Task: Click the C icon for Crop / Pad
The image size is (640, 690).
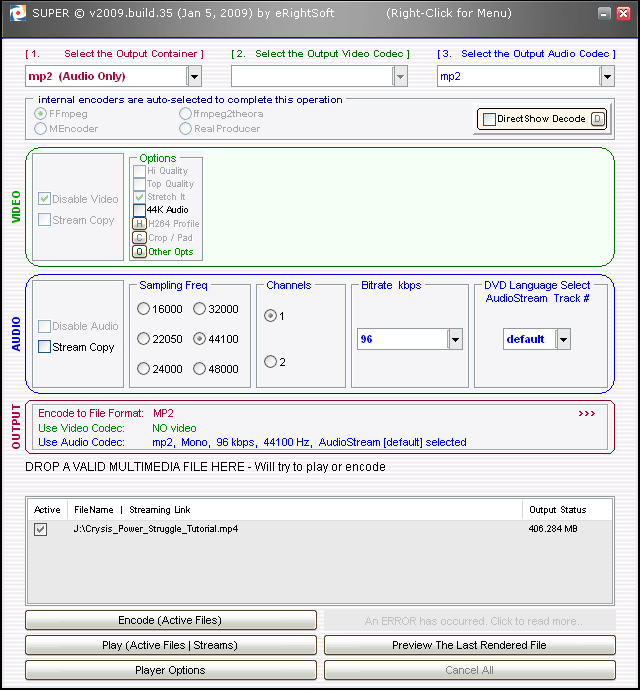Action: coord(139,238)
